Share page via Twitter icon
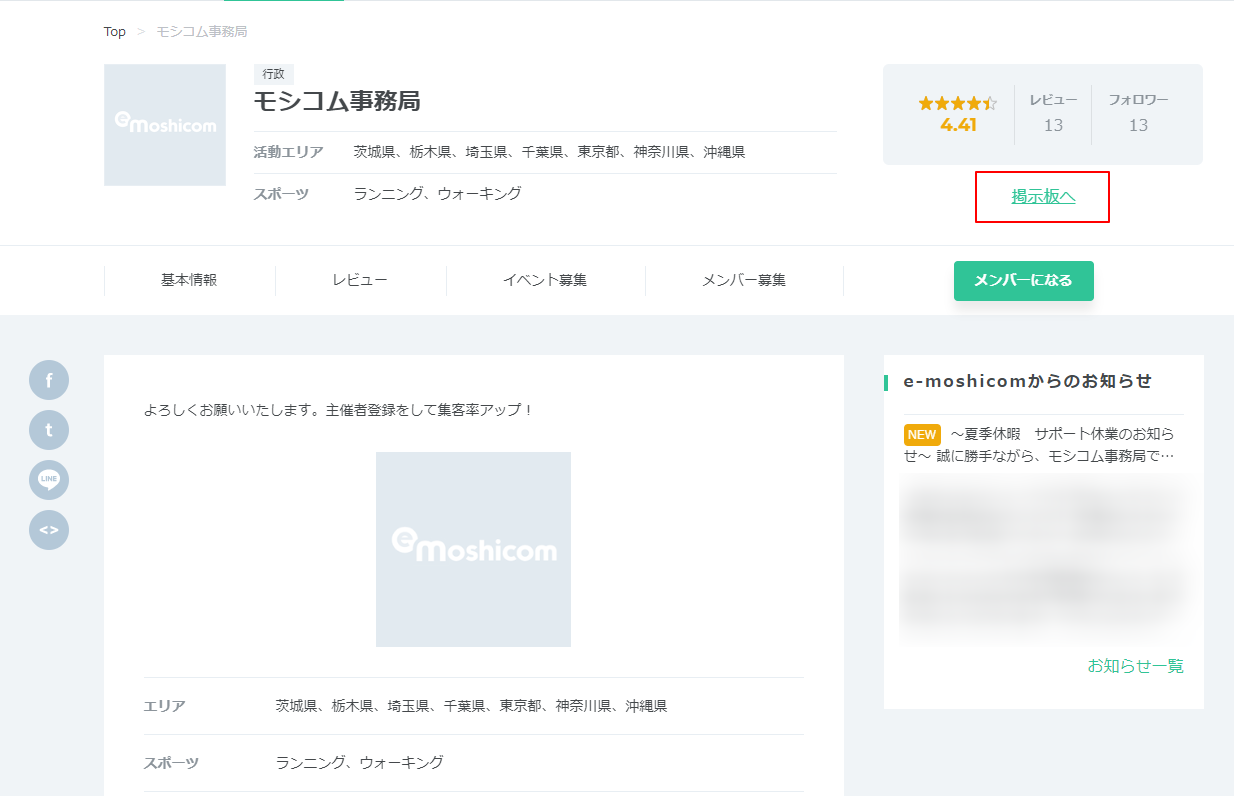The image size is (1234, 796). pos(49,430)
